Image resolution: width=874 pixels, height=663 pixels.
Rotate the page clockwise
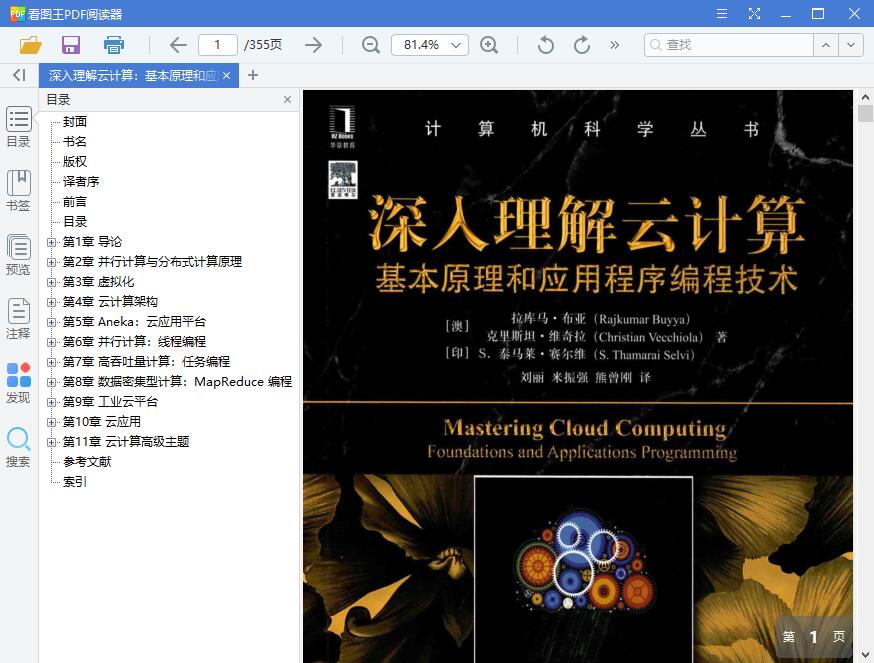582,45
